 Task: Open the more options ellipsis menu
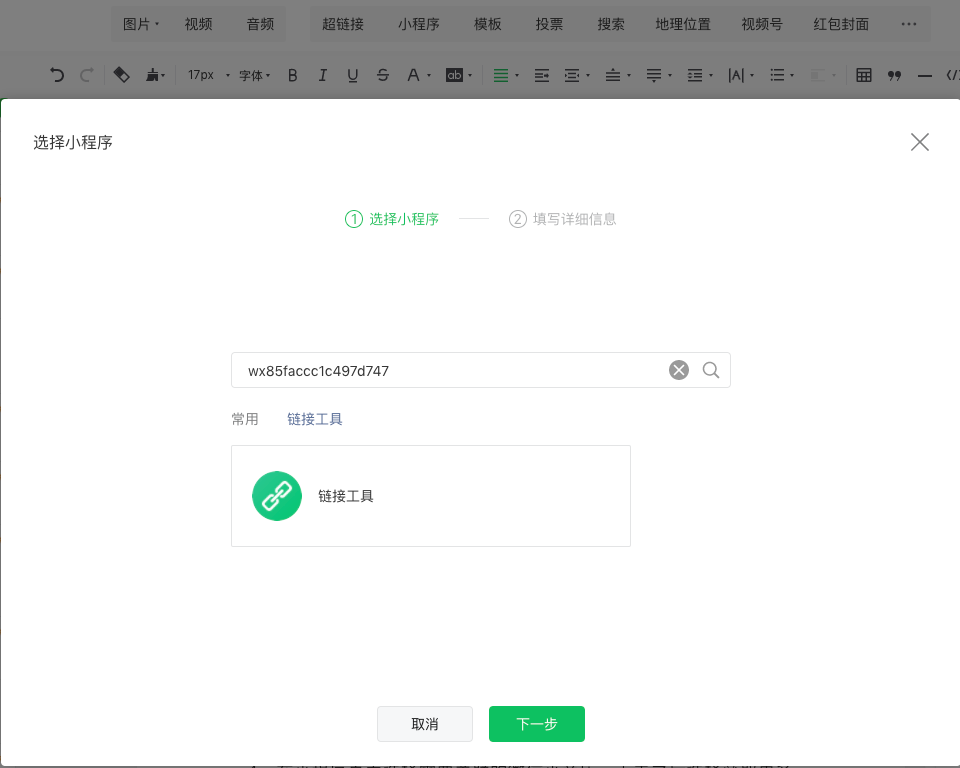(909, 24)
